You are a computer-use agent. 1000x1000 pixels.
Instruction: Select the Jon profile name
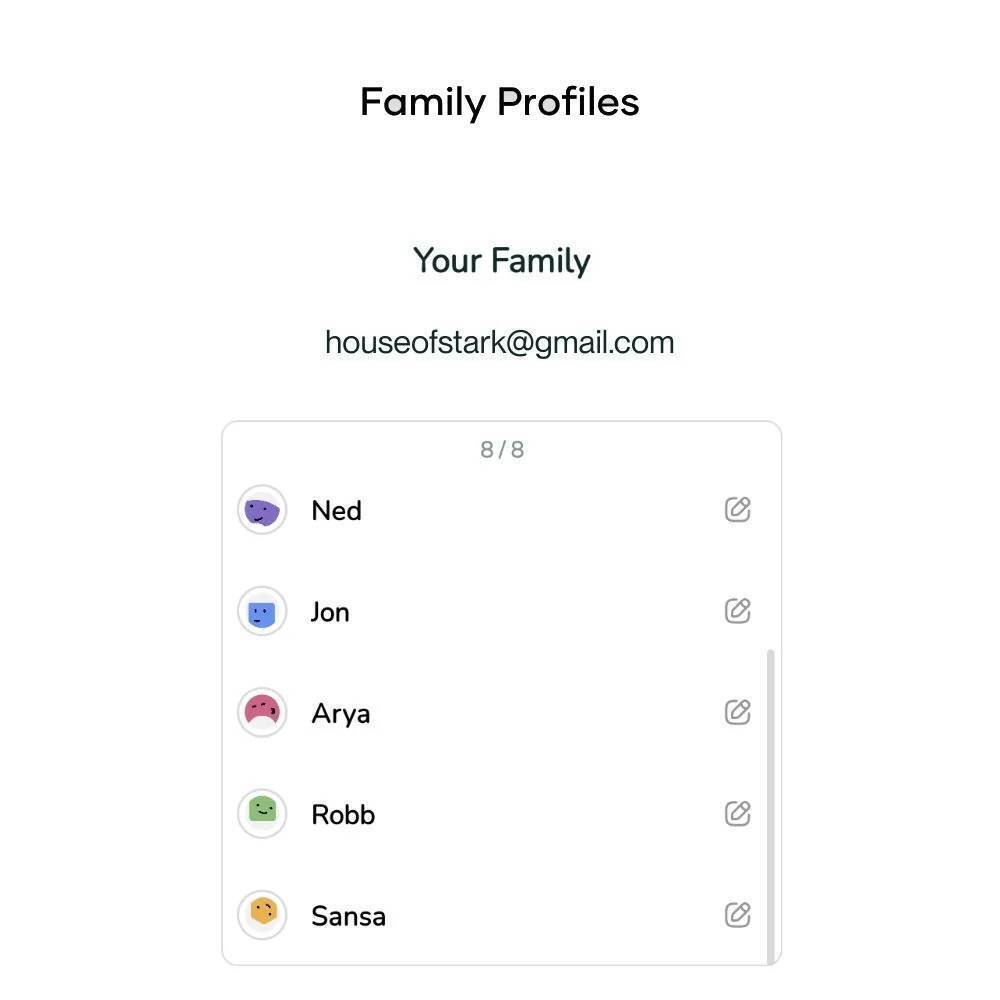pyautogui.click(x=330, y=612)
